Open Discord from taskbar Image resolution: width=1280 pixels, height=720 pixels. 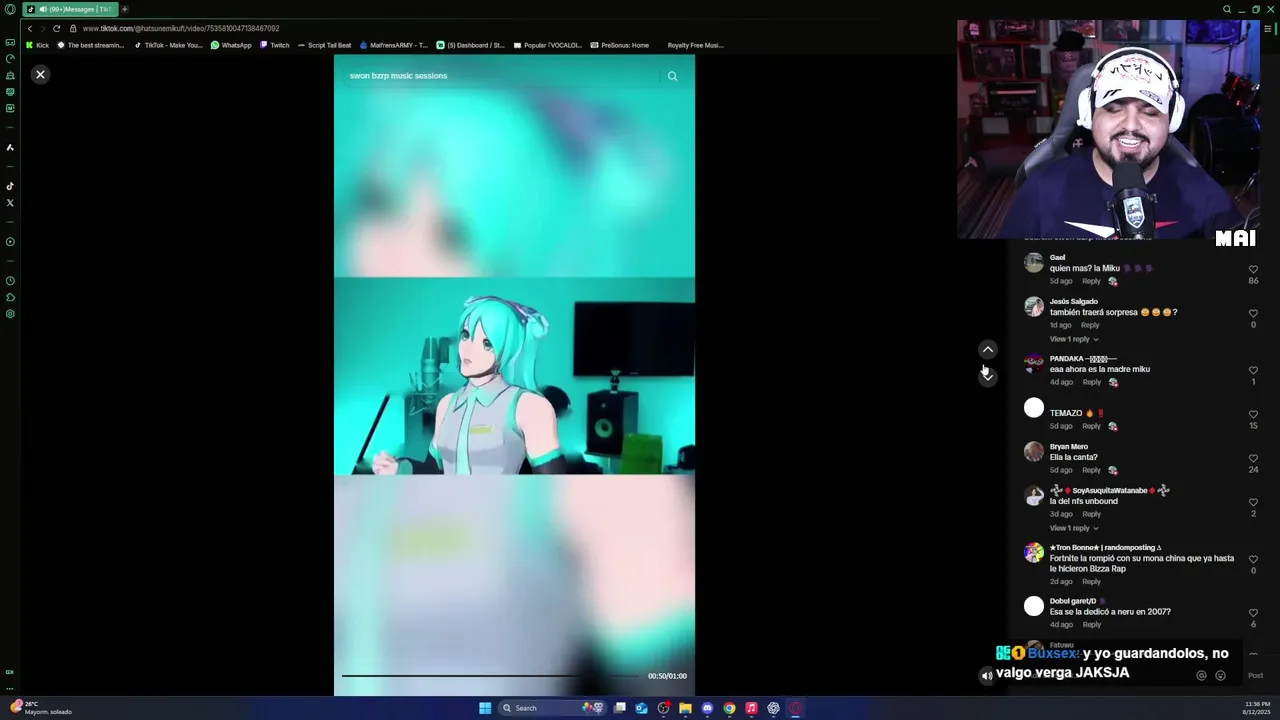coord(707,708)
